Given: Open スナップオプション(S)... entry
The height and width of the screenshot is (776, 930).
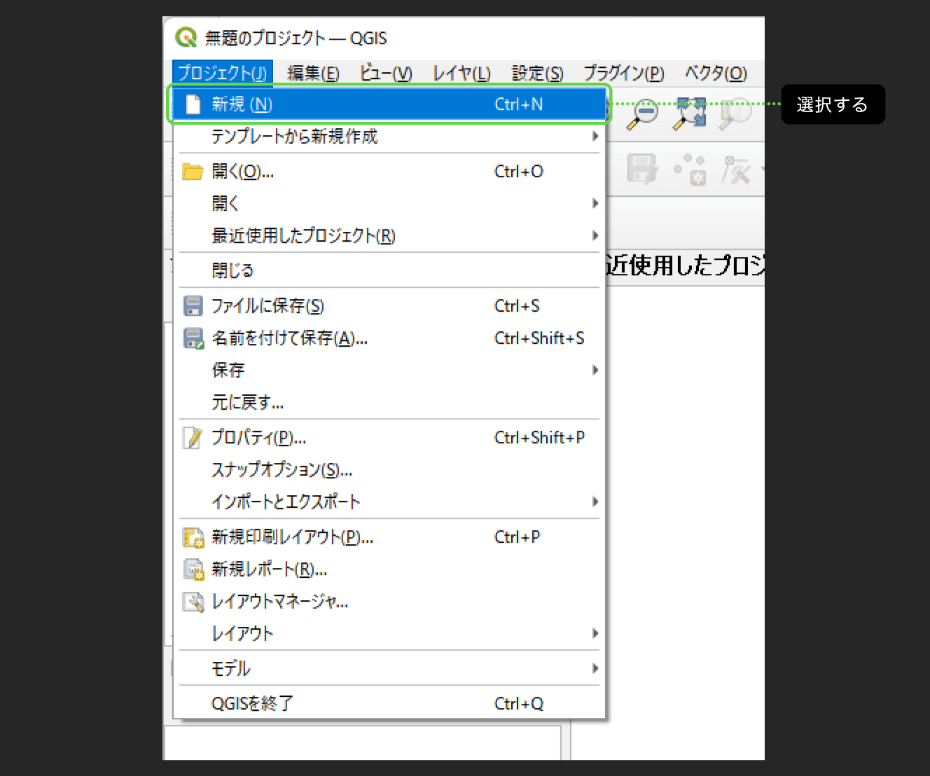Looking at the screenshot, I should [389, 470].
